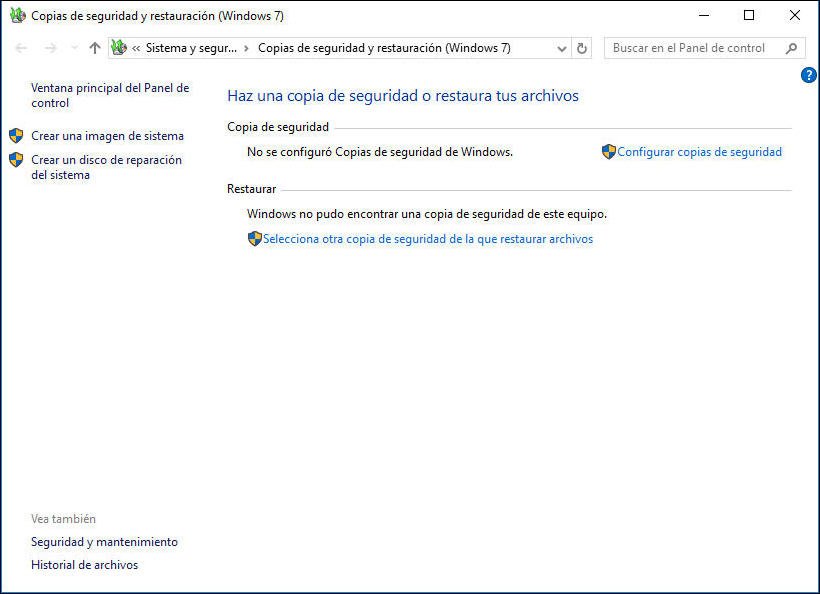The width and height of the screenshot is (820, 594).
Task: Click shield icon beside Configurar copias de seguridad
Action: point(609,152)
